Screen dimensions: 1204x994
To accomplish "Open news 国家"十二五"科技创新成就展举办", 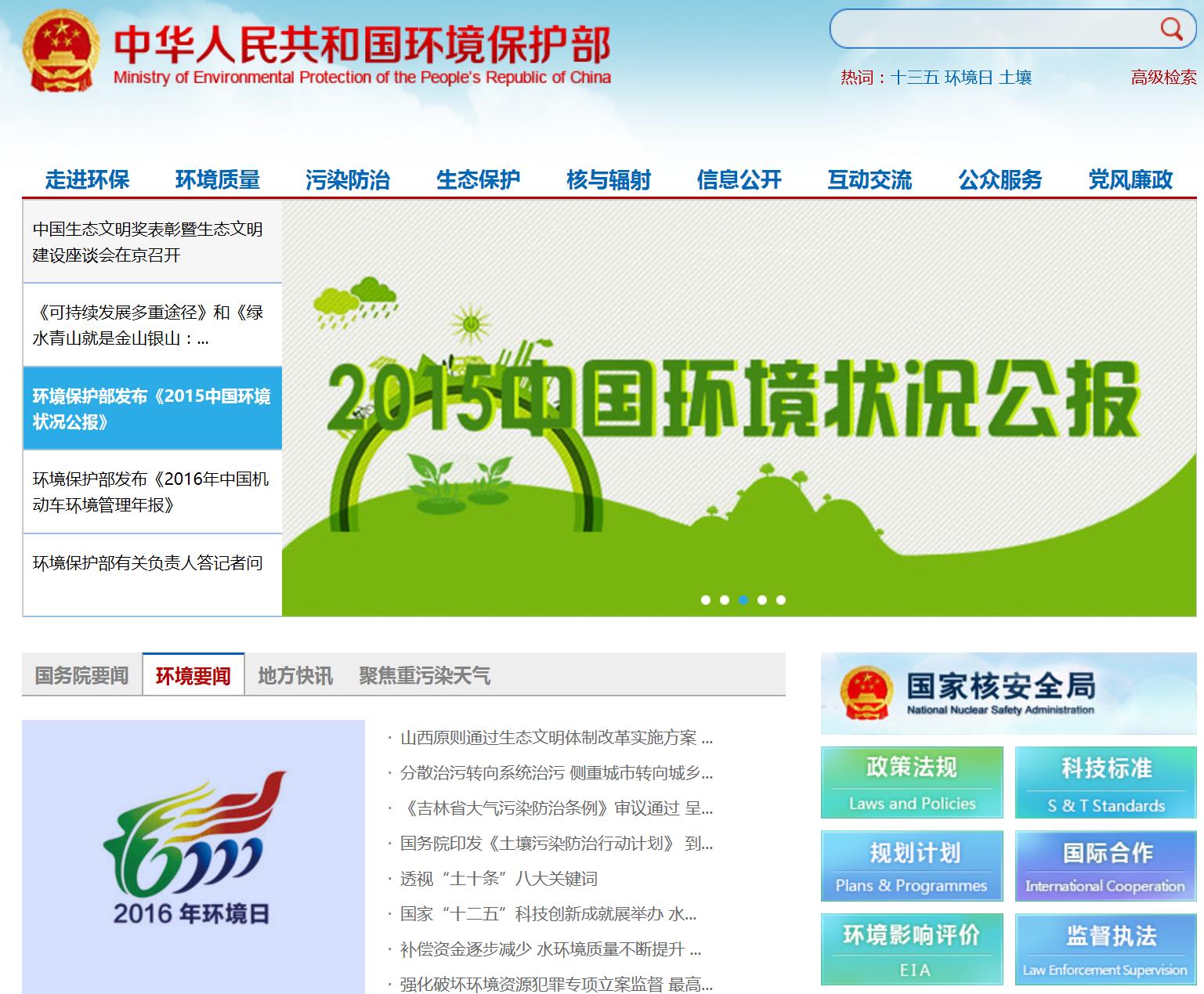I will point(548,914).
